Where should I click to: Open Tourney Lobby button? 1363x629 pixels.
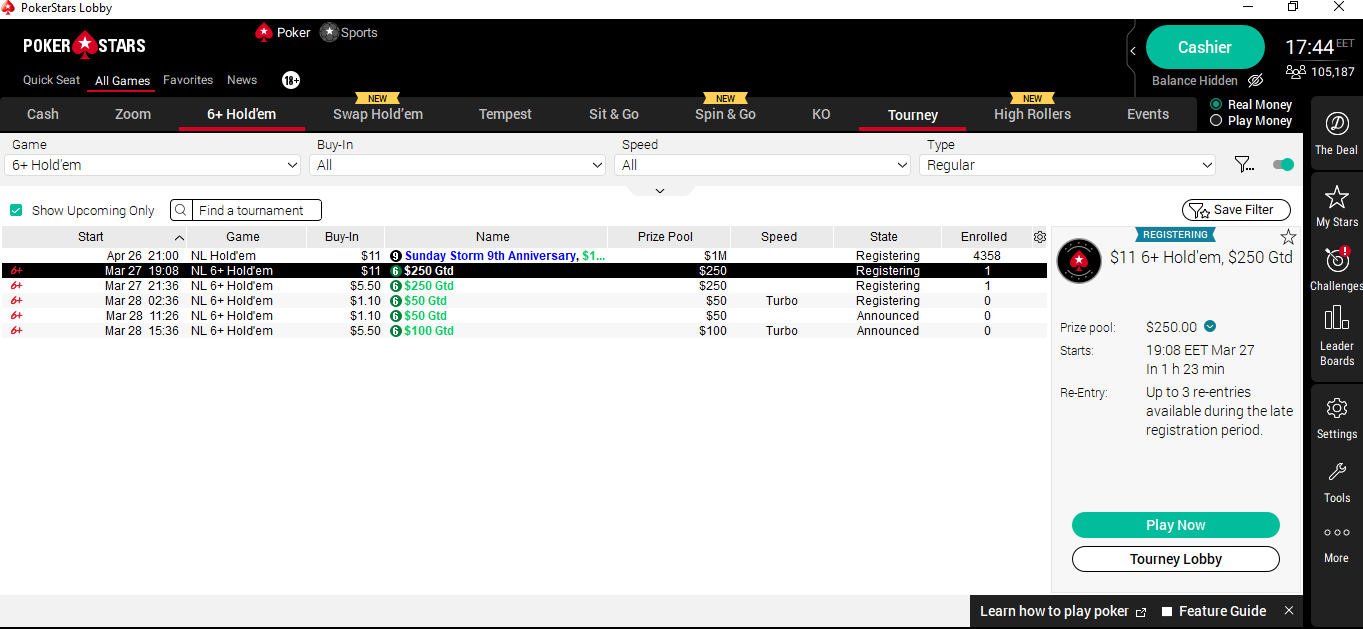click(1176, 559)
